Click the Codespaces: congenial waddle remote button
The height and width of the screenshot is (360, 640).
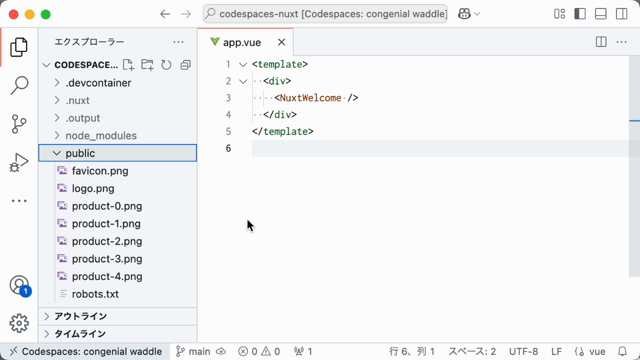tap(86, 351)
